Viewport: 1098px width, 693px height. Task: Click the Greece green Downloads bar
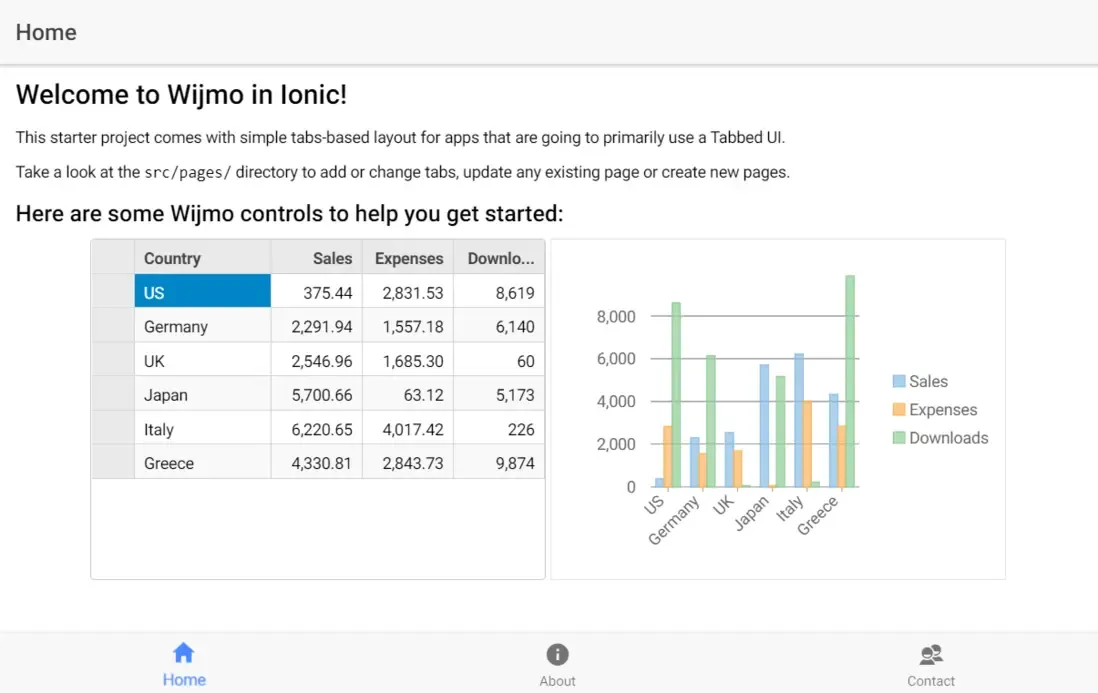849,382
